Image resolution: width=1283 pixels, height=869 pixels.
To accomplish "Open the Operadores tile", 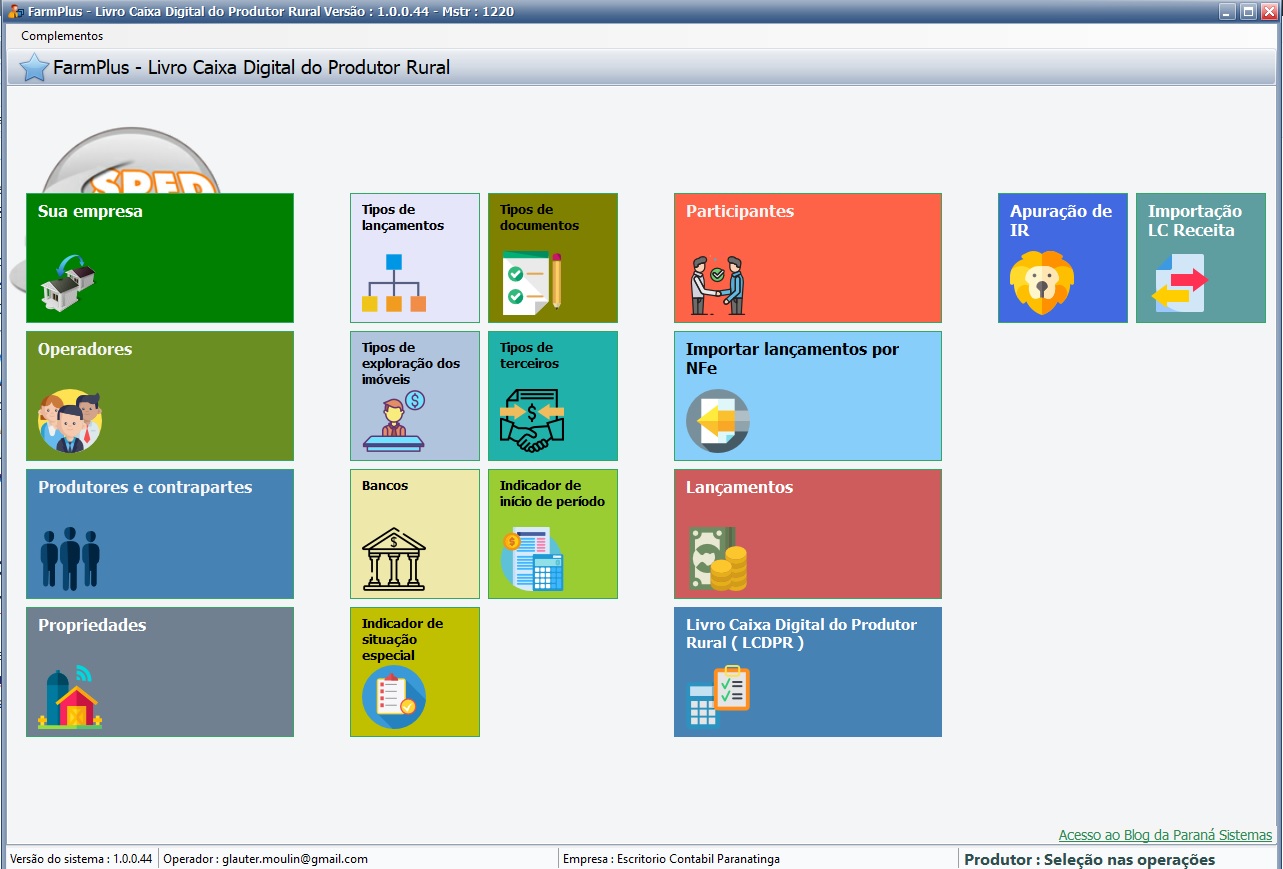I will coord(160,396).
